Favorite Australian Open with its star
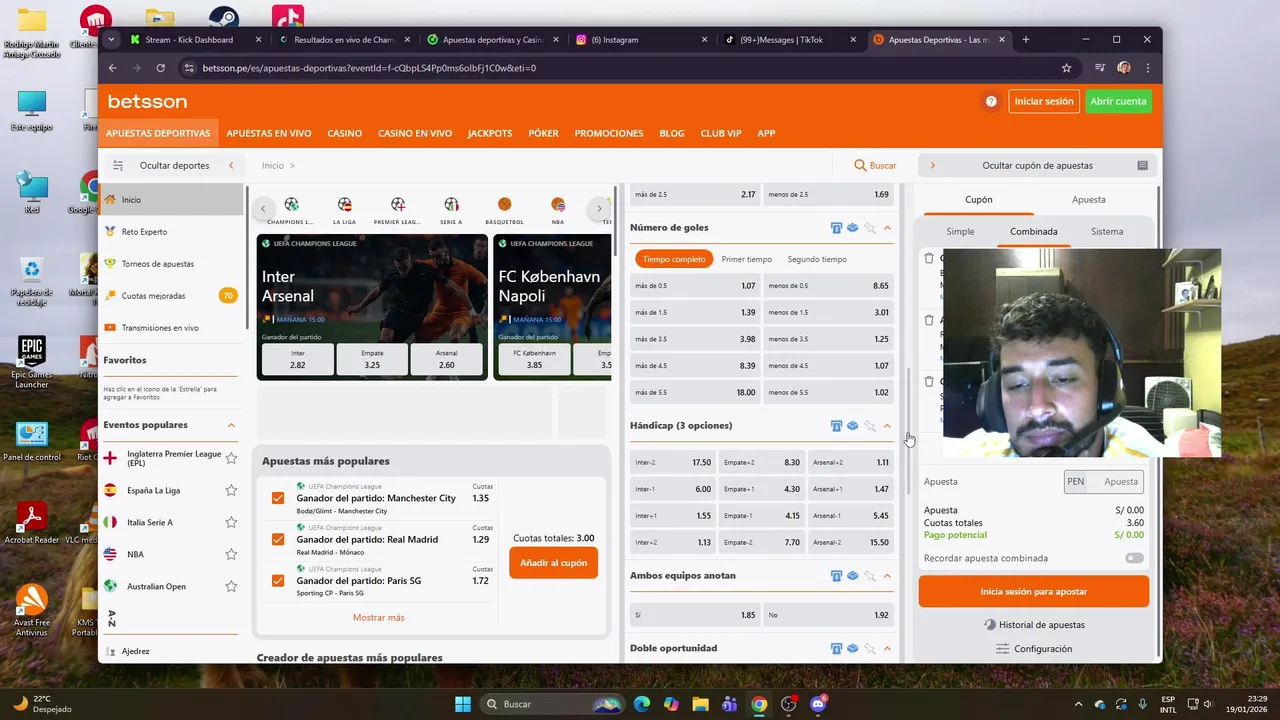 (231, 586)
